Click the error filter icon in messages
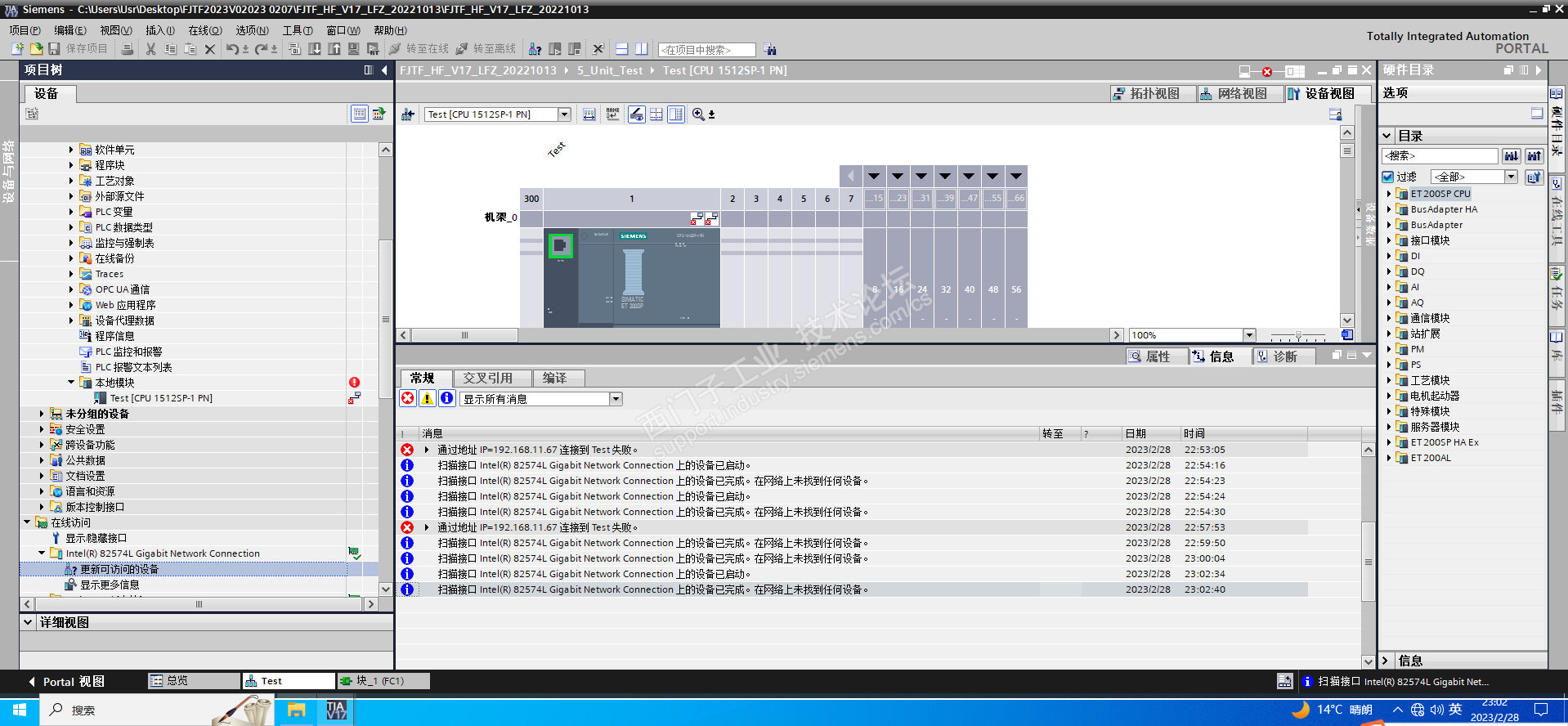 point(408,398)
